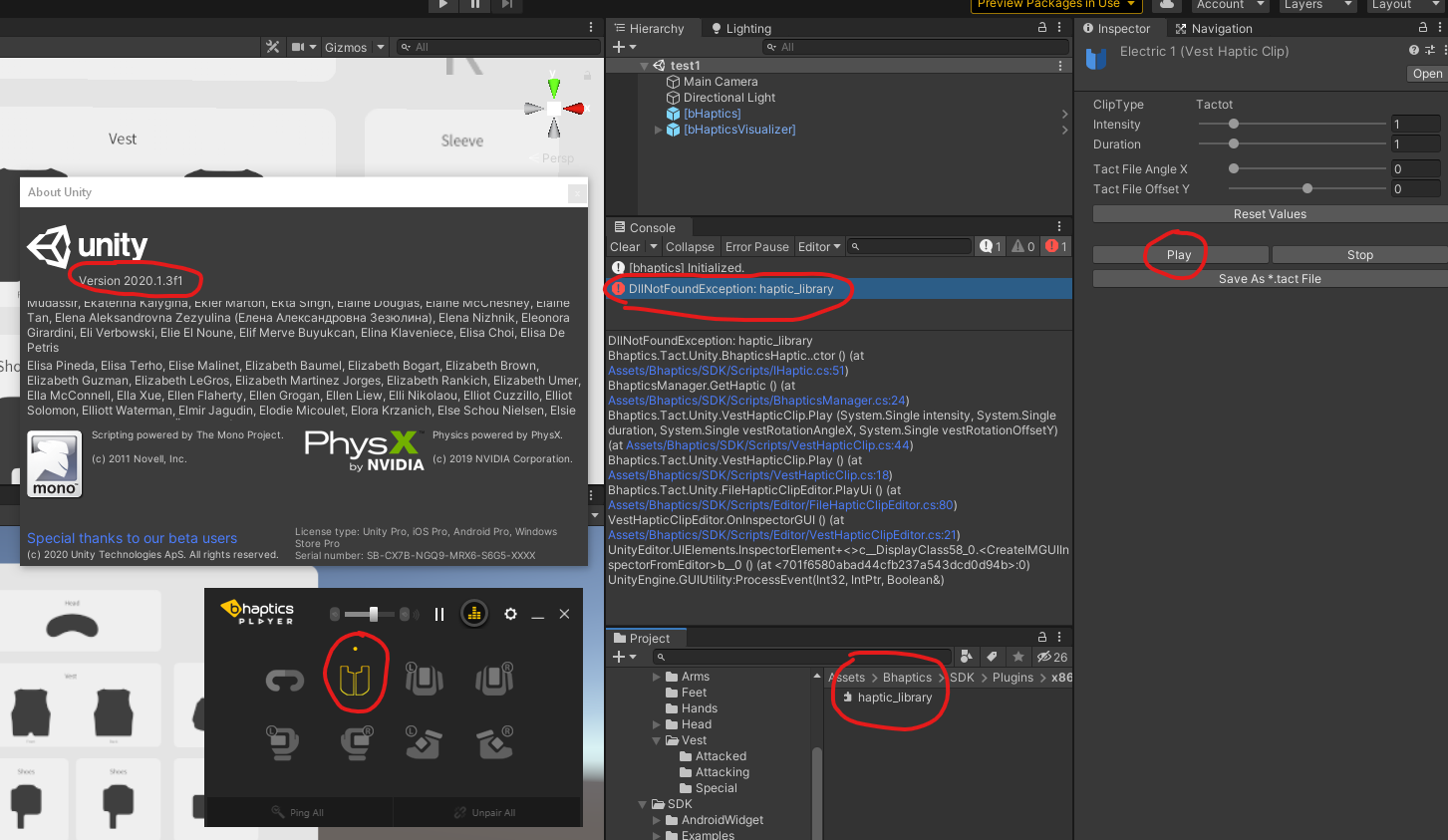Image resolution: width=1448 pixels, height=840 pixels.
Task: Click the left foot Tactosy device icon
Action: pyautogui.click(x=426, y=743)
